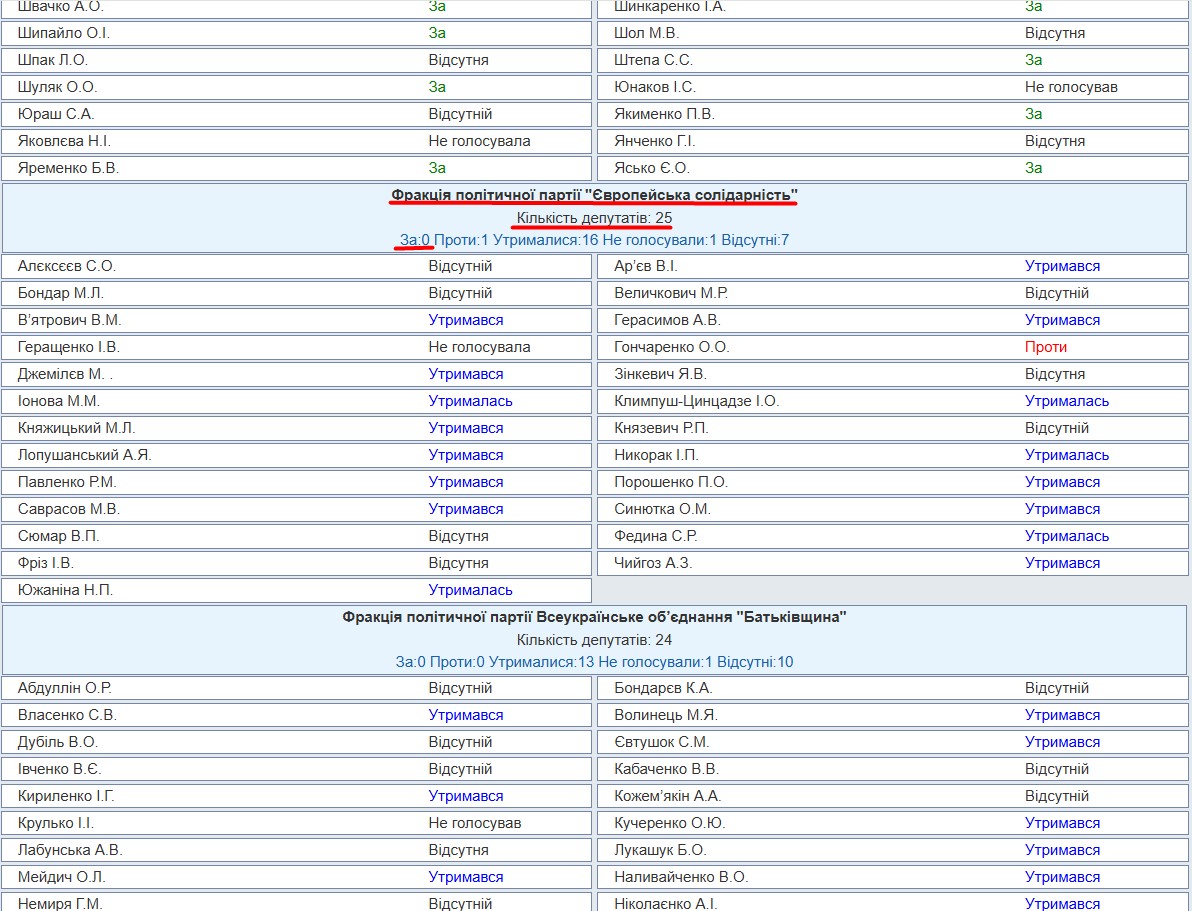Click Яковлєва Н.І. "Не голосувала" status
The height and width of the screenshot is (911, 1192).
click(479, 141)
